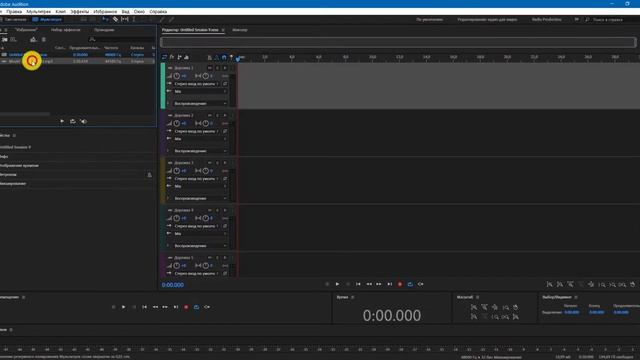Open Дорожка 3 Воспроизведение dropdown
This screenshot has height=360, width=640.
tap(200, 198)
